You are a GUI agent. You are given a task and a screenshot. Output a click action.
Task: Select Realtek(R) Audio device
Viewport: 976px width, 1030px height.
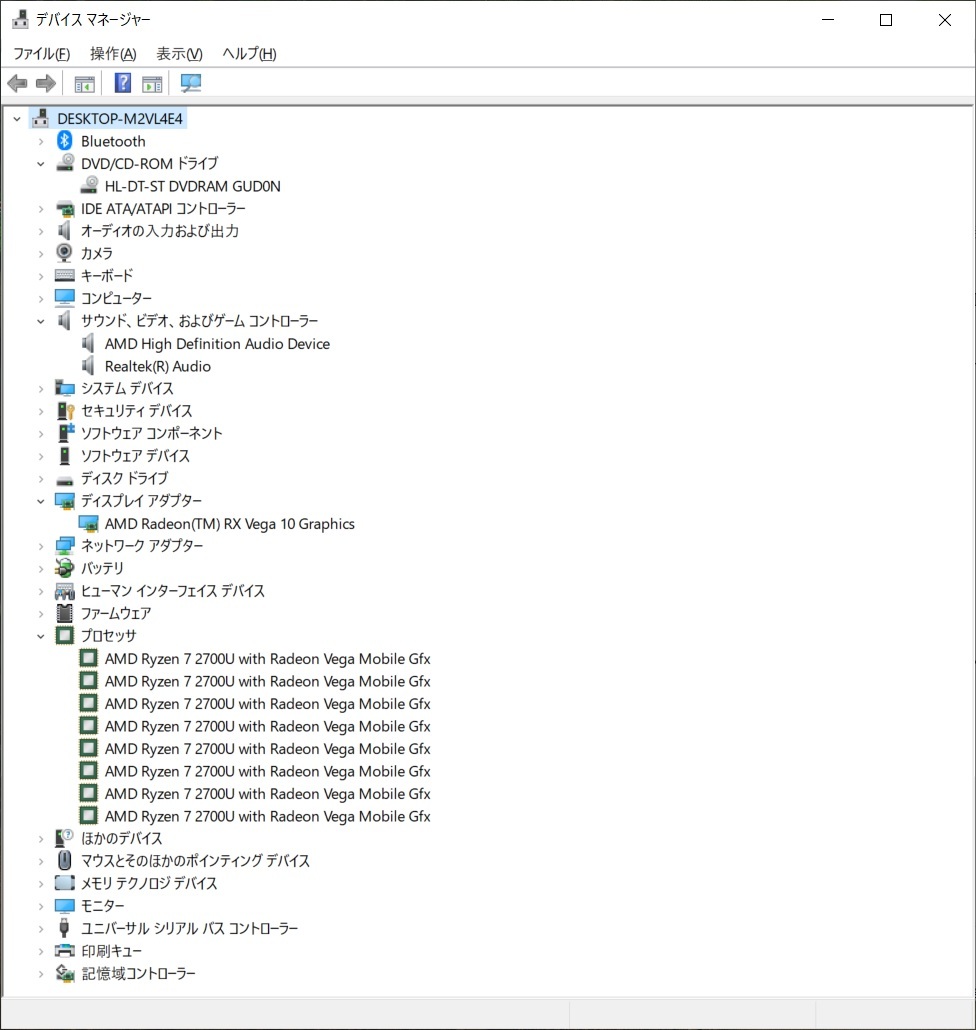[158, 366]
